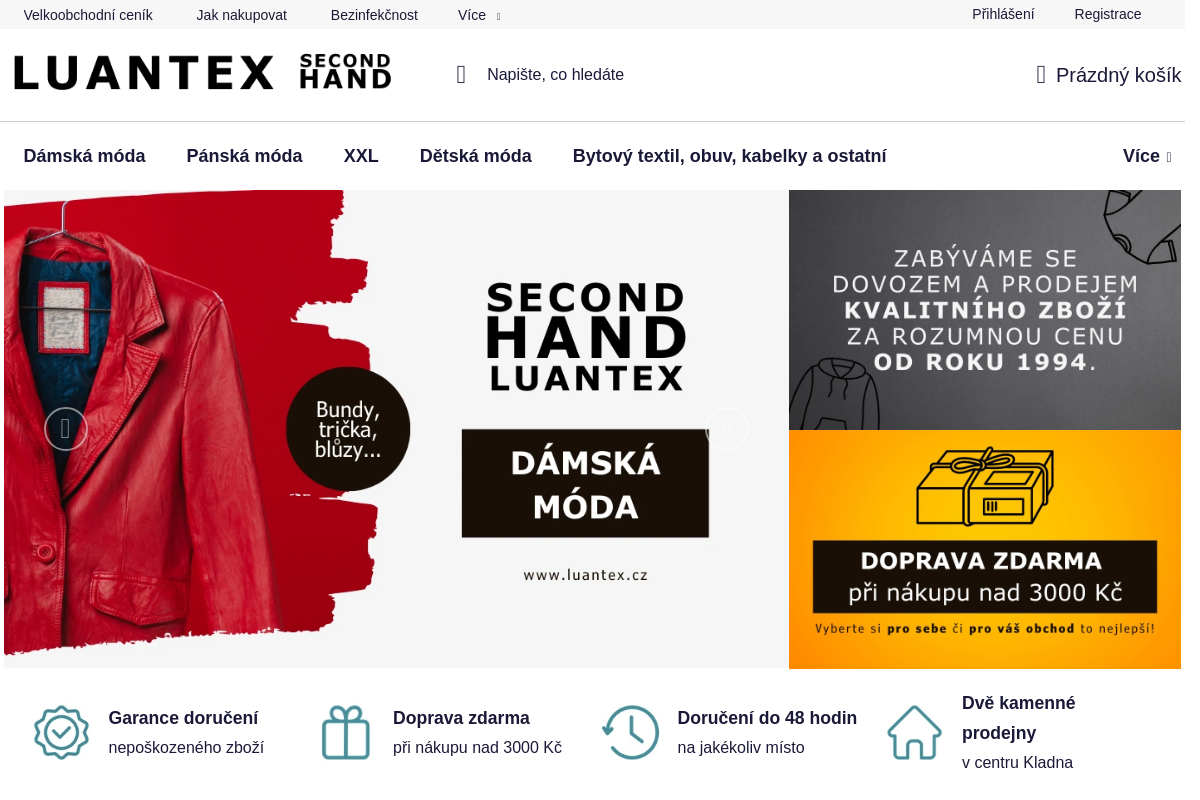This screenshot has width=1200, height=800.
Task: Click the house Dvě kamenné prodejny icon
Action: 915,733
